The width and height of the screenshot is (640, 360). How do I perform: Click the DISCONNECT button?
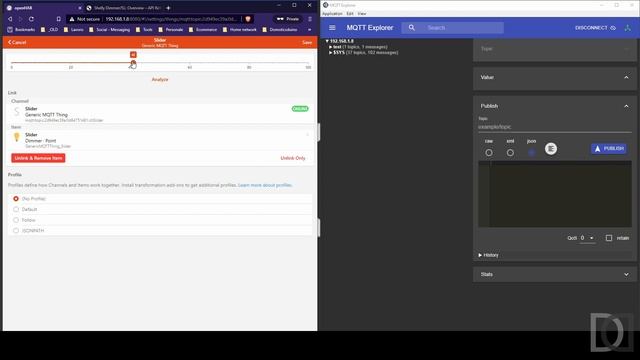tap(596, 28)
